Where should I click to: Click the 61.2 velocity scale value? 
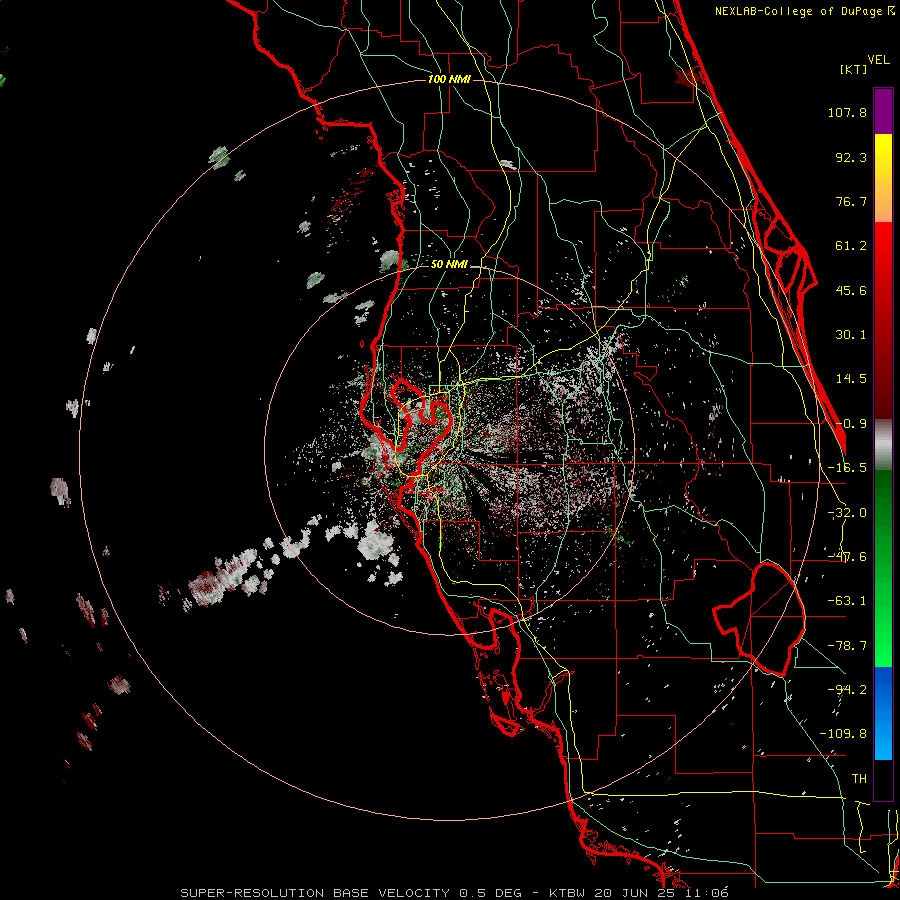(851, 246)
